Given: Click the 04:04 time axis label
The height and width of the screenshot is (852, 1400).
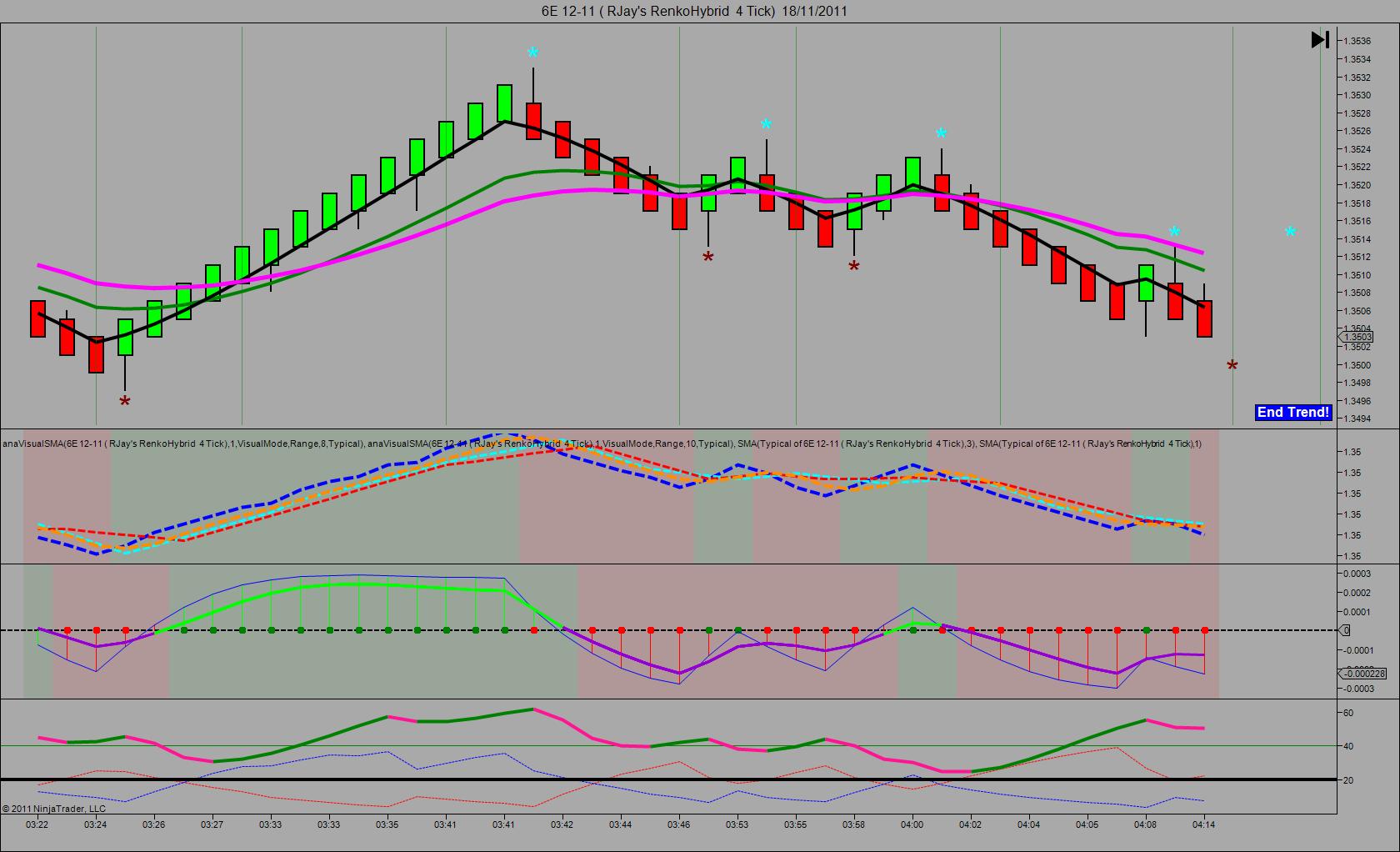Looking at the screenshot, I should pos(1029,824).
